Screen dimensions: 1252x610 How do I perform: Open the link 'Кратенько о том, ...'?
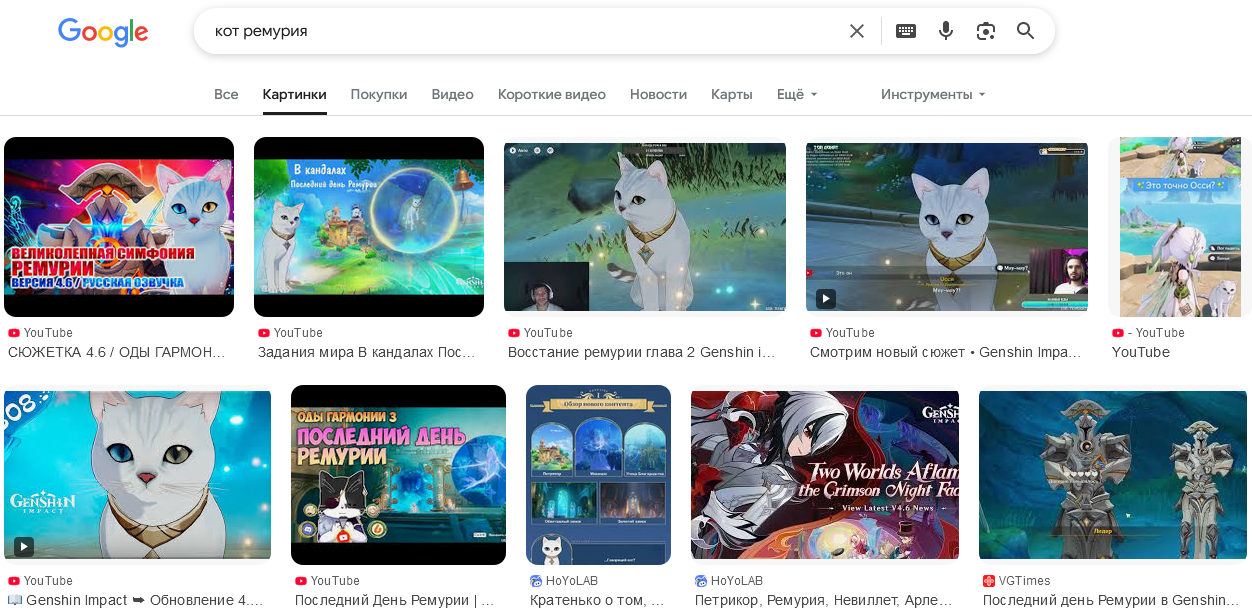(597, 600)
